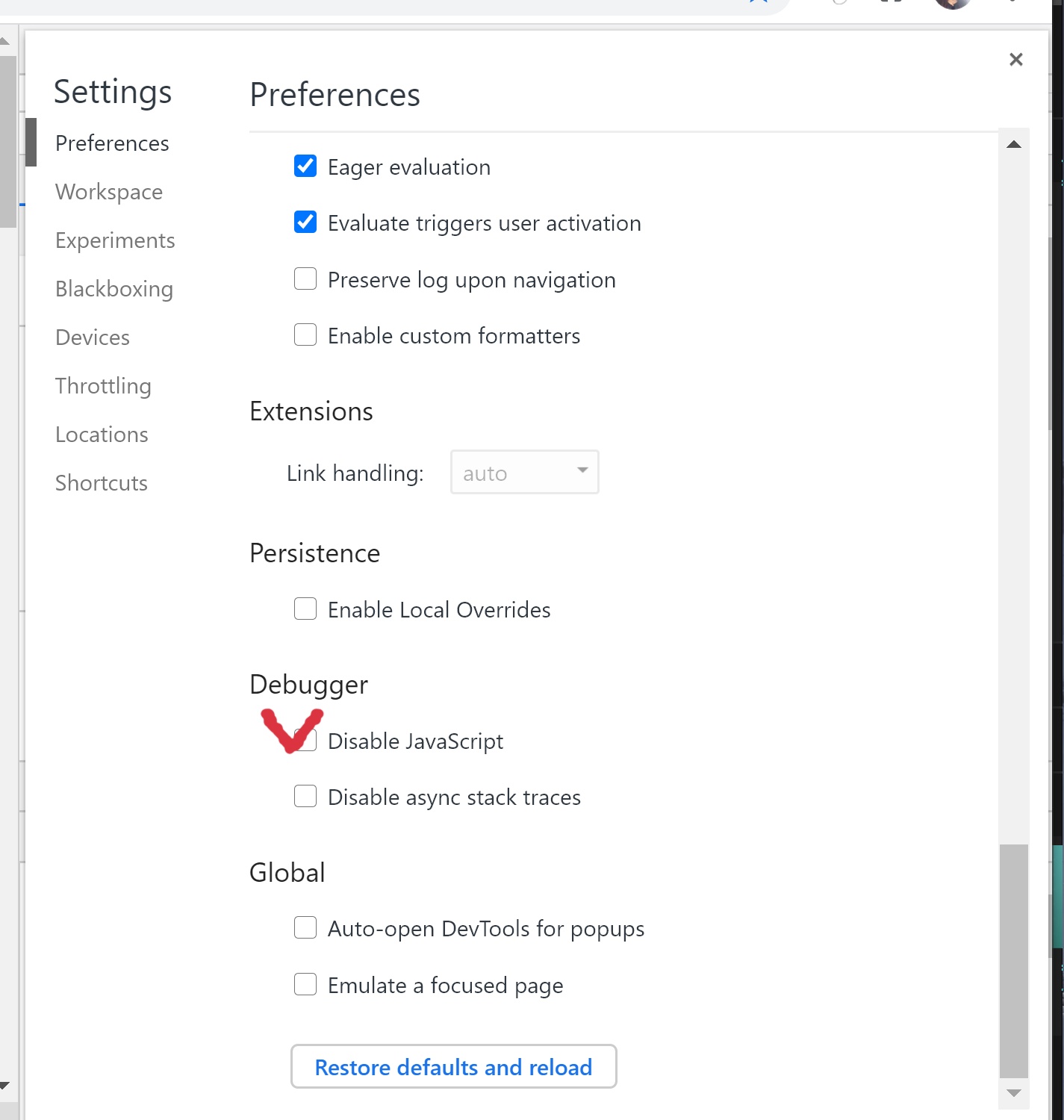Enable Local Overrides checkbox

(305, 609)
